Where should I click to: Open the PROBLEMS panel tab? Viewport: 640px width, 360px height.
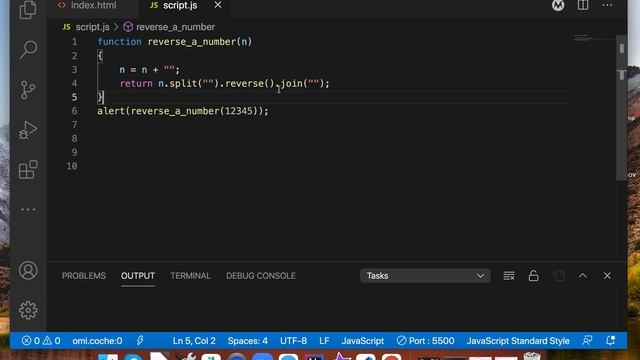coord(84,276)
